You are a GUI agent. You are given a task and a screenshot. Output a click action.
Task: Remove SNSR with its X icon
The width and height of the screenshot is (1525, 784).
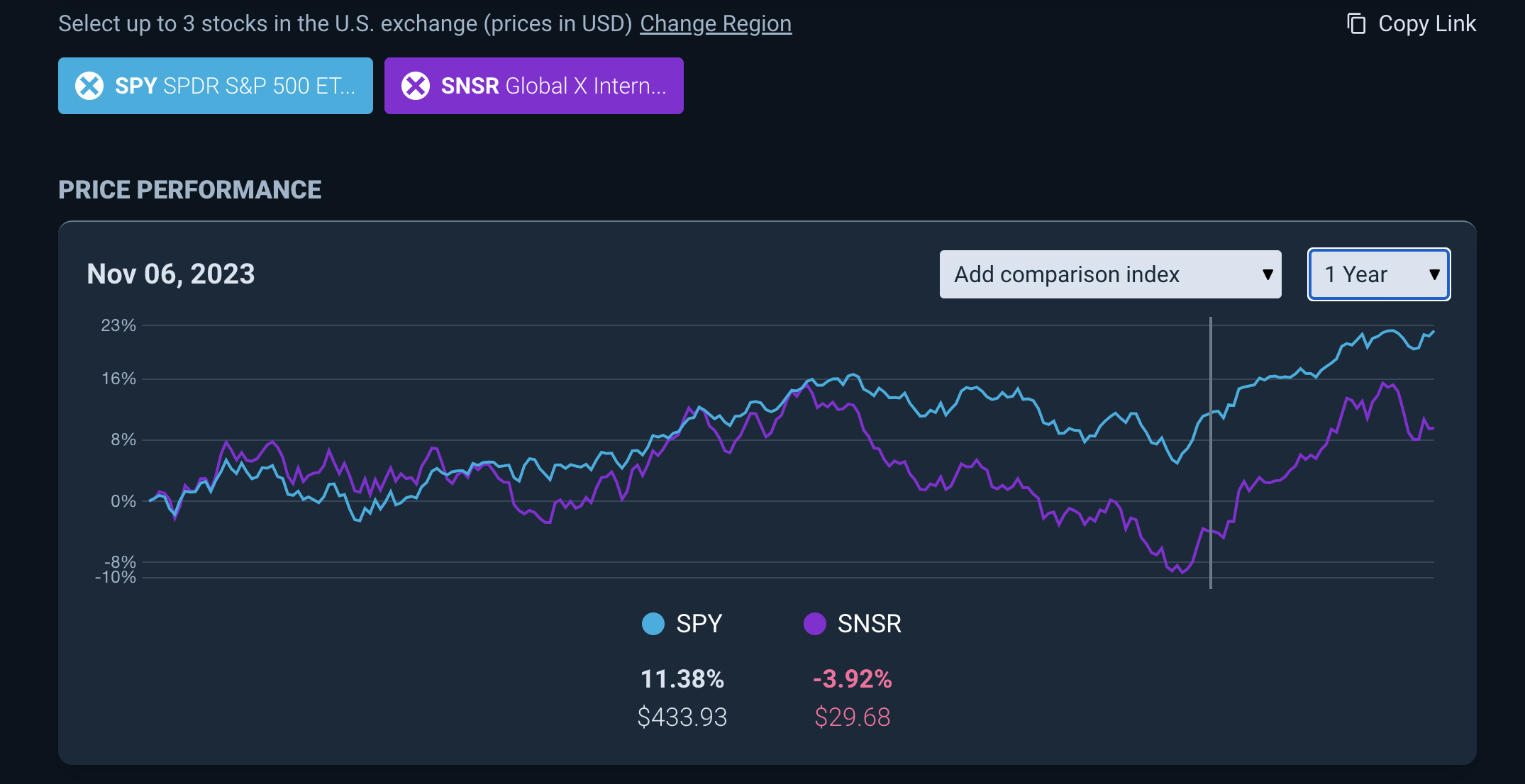pos(416,86)
